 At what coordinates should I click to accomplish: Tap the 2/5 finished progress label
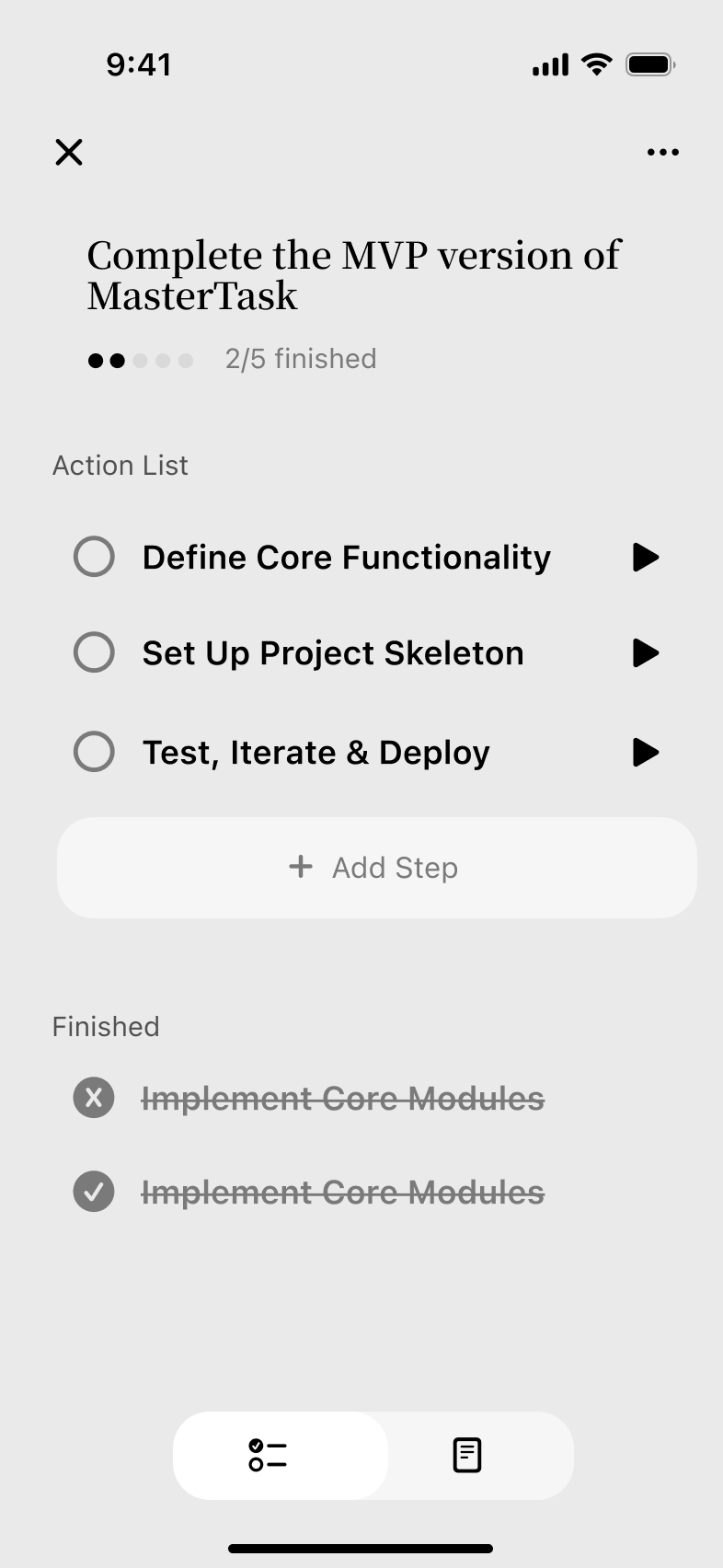pyautogui.click(x=301, y=359)
